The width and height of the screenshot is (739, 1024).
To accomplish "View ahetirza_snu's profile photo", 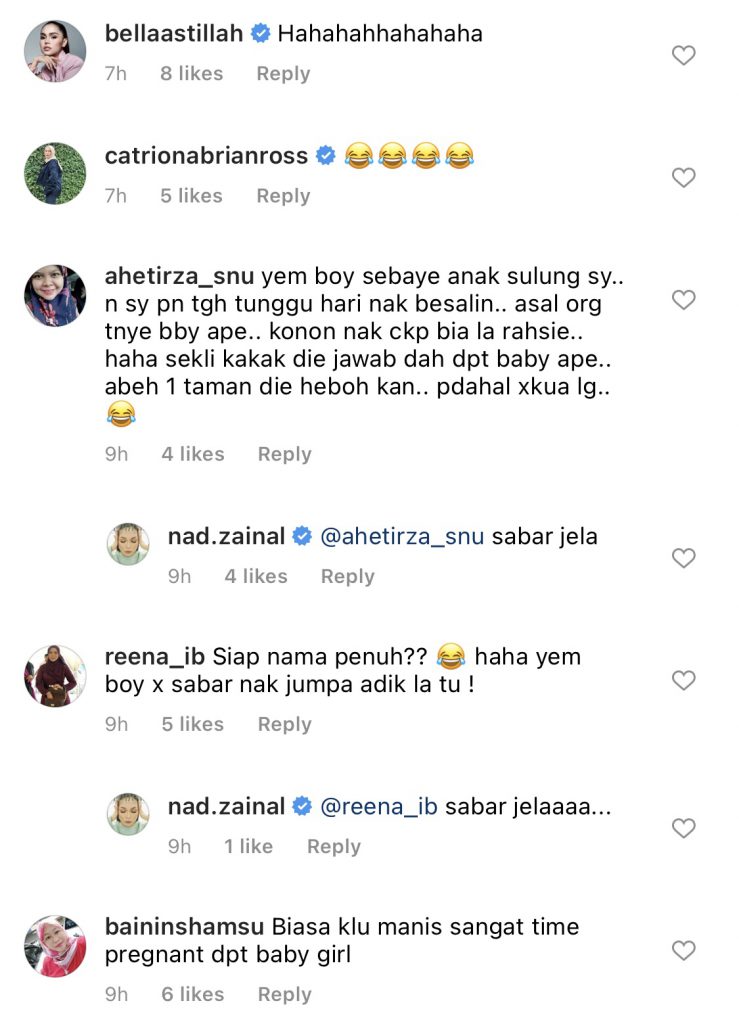I will tap(55, 296).
